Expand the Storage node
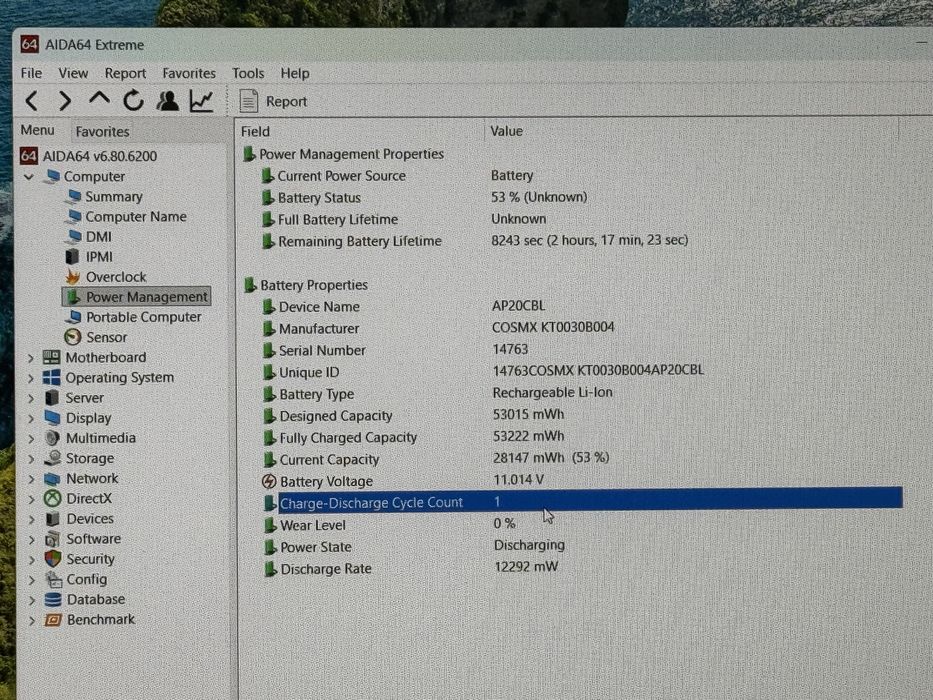Viewport: 933px width, 700px height. pos(30,459)
